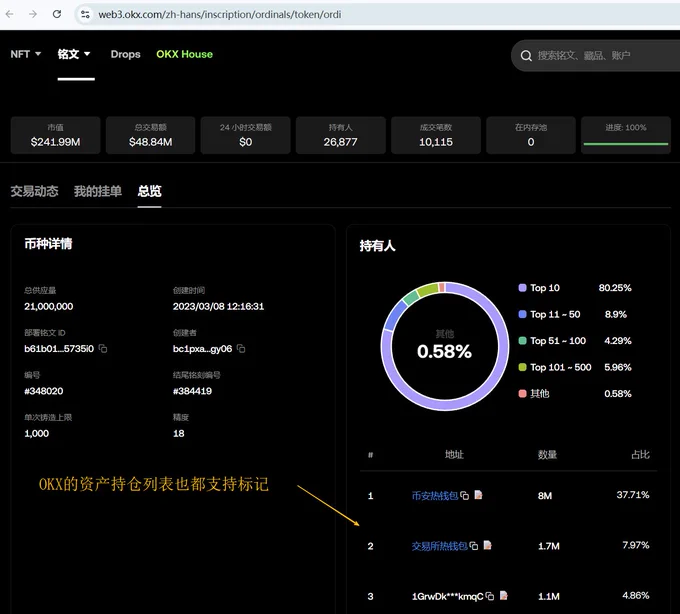The width and height of the screenshot is (680, 614).
Task: Click 1.7M quantity in row 2
Action: point(549,546)
